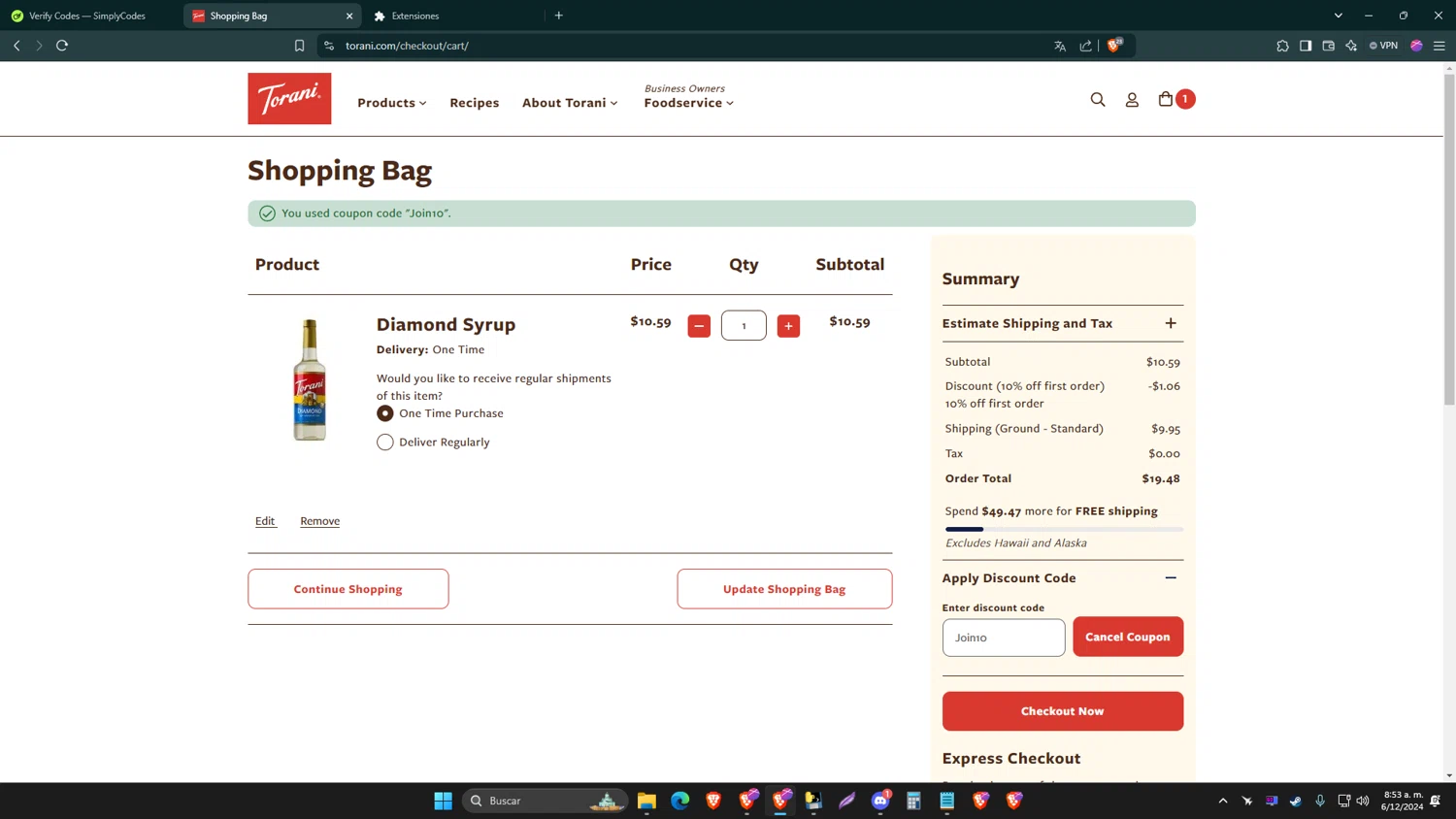Click the Checkout Now button
The width and height of the screenshot is (1456, 819).
(1063, 711)
